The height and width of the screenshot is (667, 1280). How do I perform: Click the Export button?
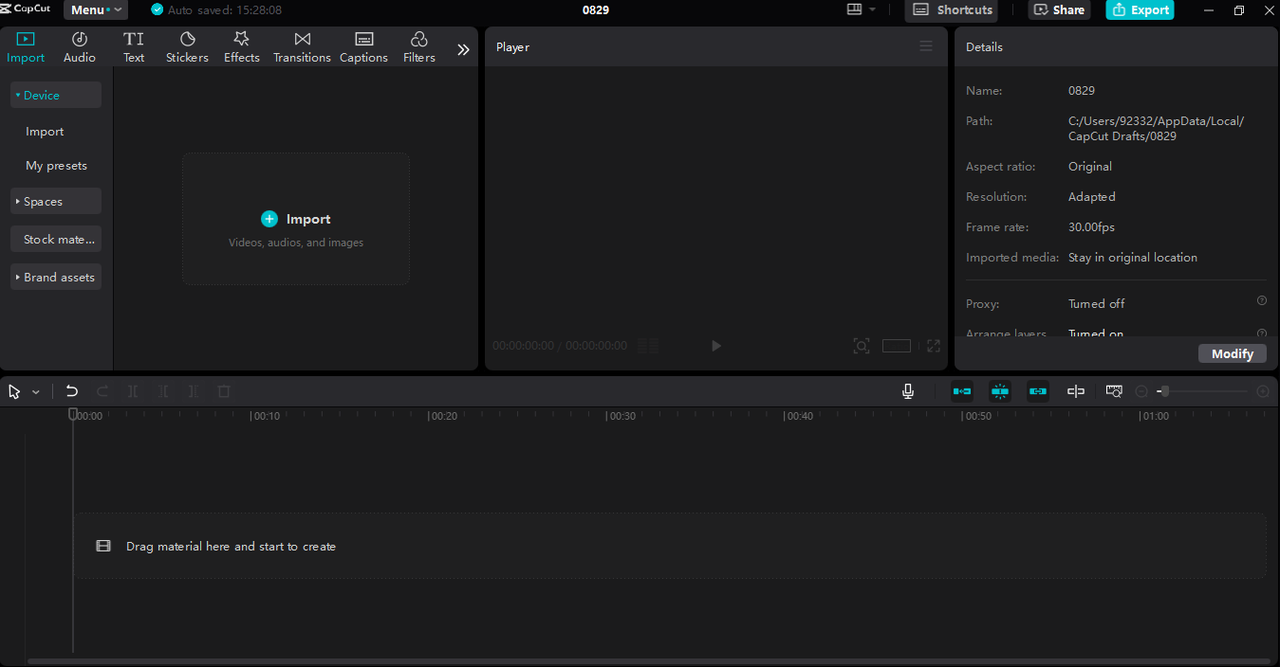pos(1140,10)
